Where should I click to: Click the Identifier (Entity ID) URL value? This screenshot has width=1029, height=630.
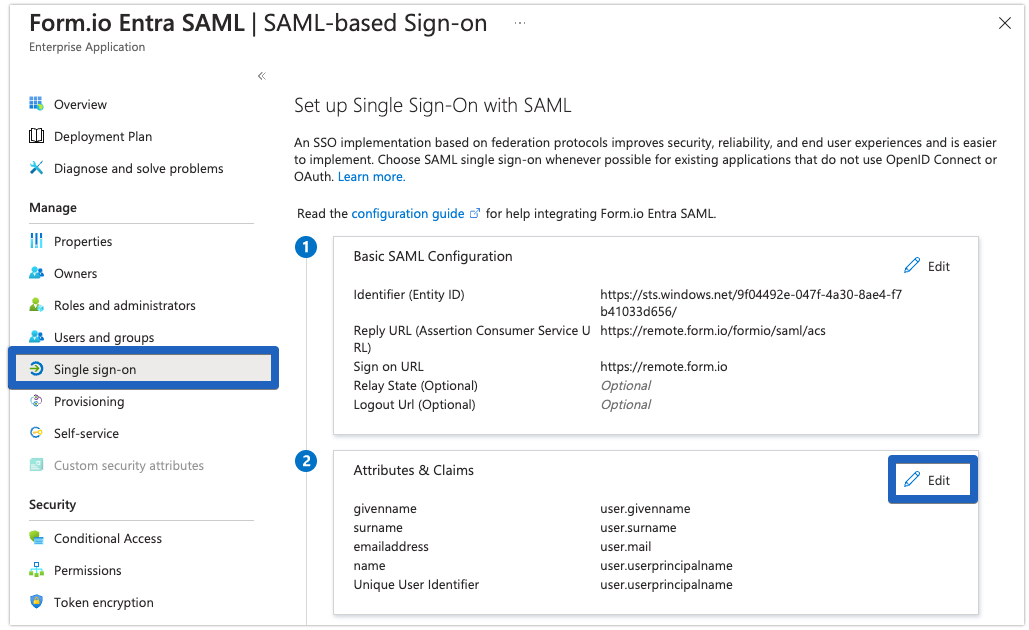pyautogui.click(x=751, y=303)
